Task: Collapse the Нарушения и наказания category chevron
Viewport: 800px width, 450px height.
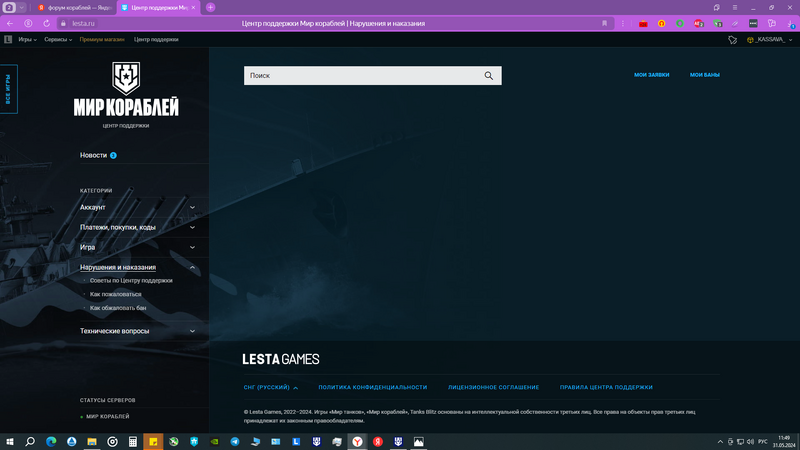Action: click(x=192, y=267)
